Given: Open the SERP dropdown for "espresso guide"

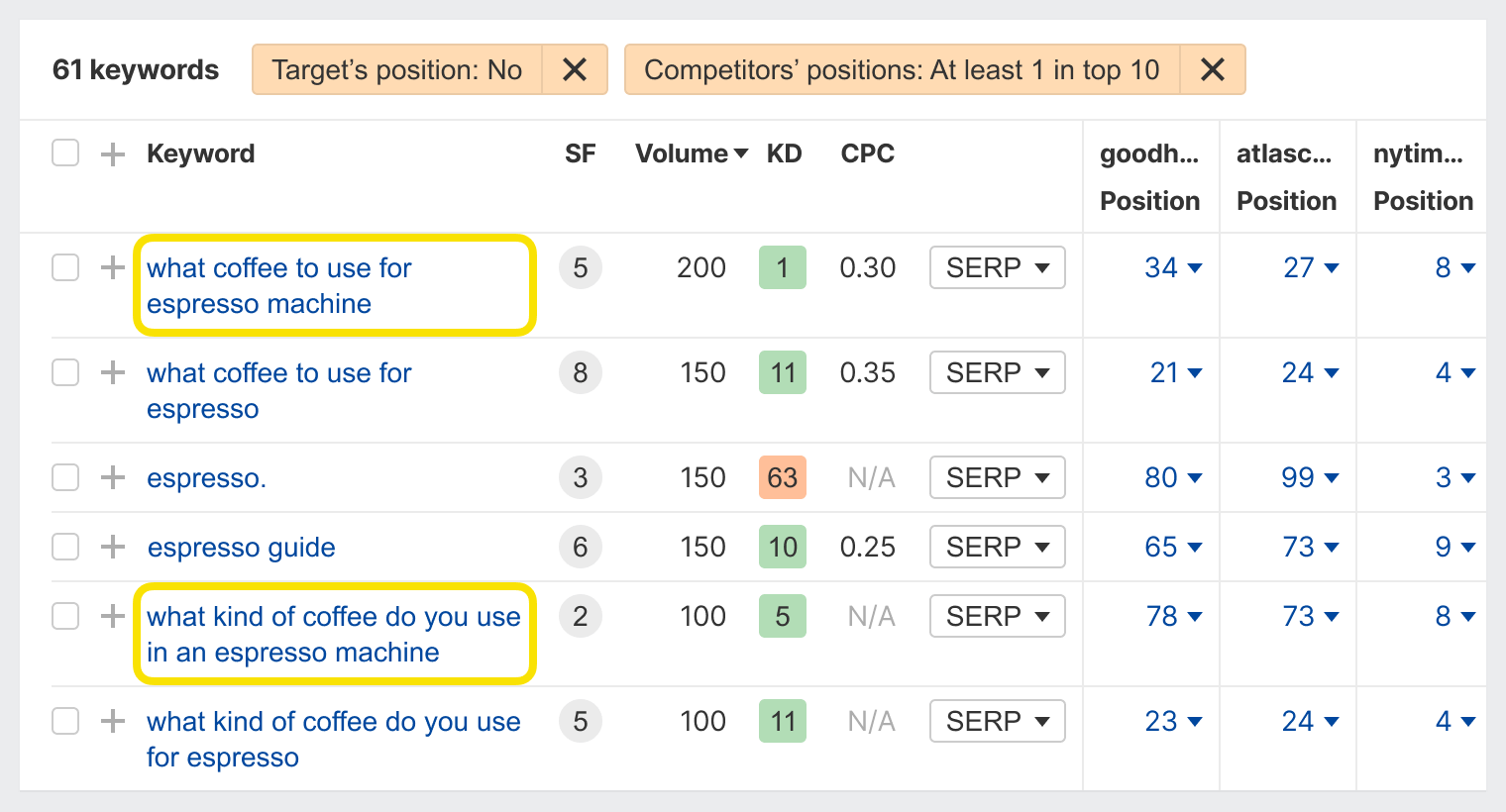Looking at the screenshot, I should point(997,547).
